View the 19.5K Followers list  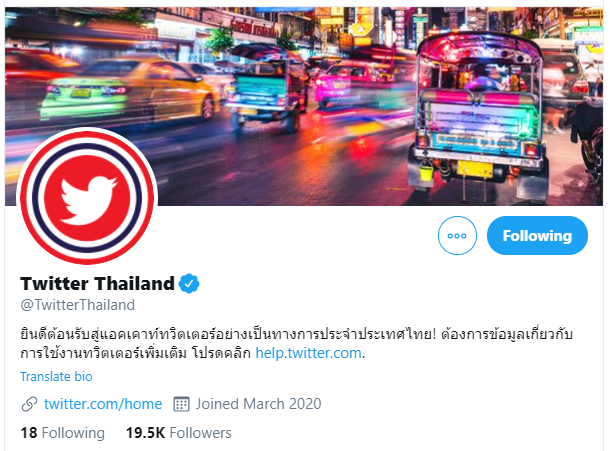click(179, 433)
